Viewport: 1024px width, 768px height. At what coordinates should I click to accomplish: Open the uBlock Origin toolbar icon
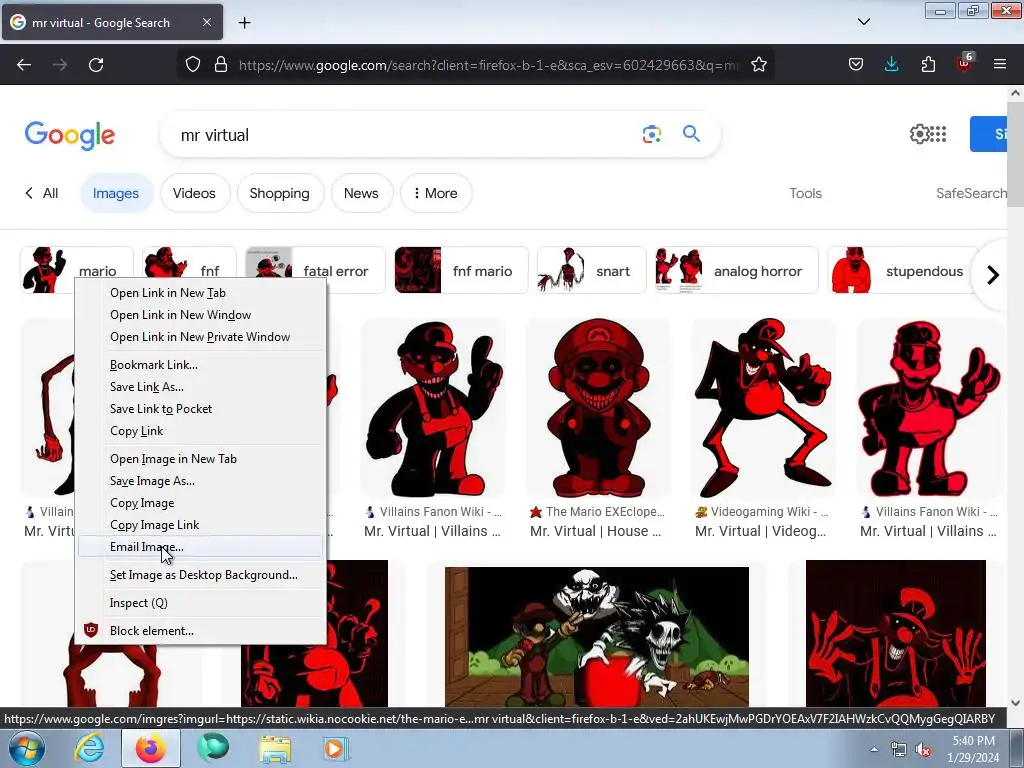pos(965,63)
